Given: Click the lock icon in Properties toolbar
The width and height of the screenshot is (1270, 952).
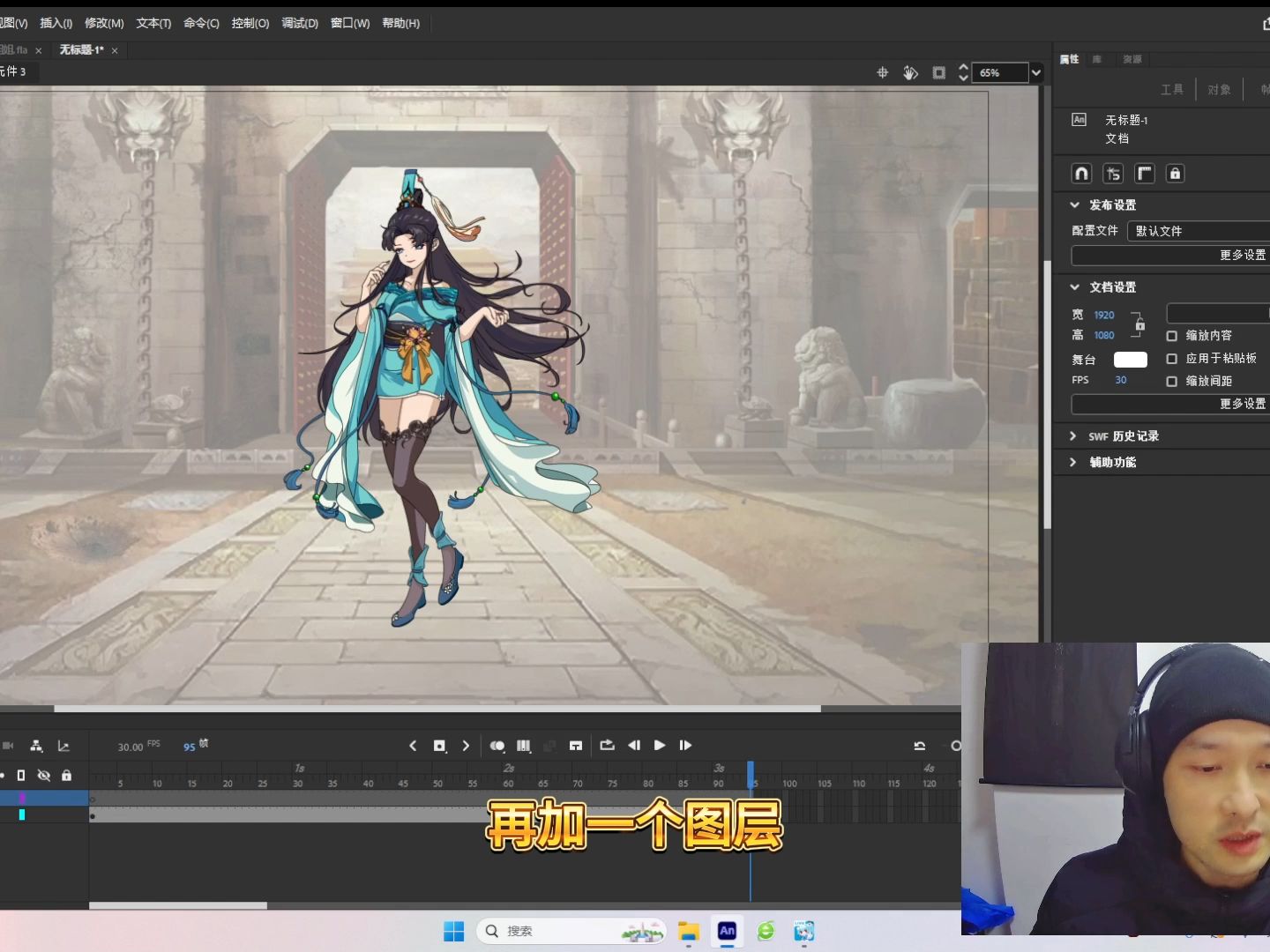Looking at the screenshot, I should click(1175, 174).
